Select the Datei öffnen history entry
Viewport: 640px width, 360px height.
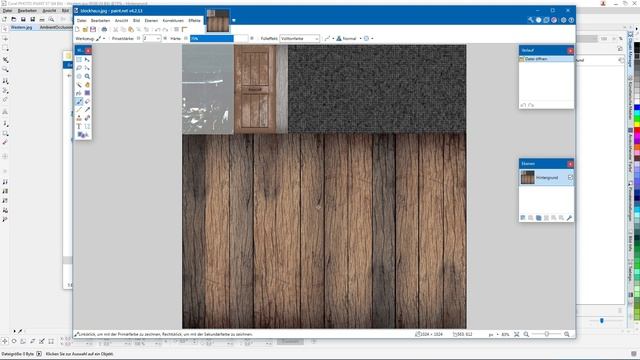click(x=546, y=59)
